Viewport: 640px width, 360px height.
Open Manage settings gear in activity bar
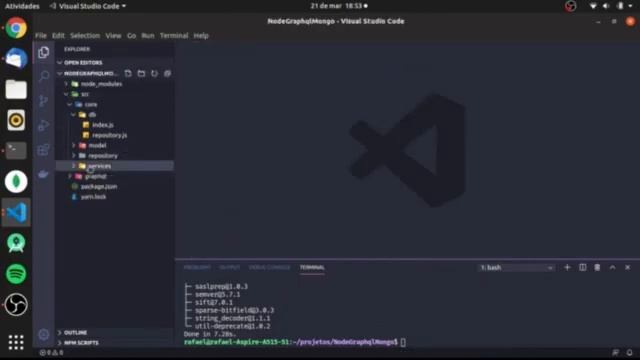coord(44,335)
